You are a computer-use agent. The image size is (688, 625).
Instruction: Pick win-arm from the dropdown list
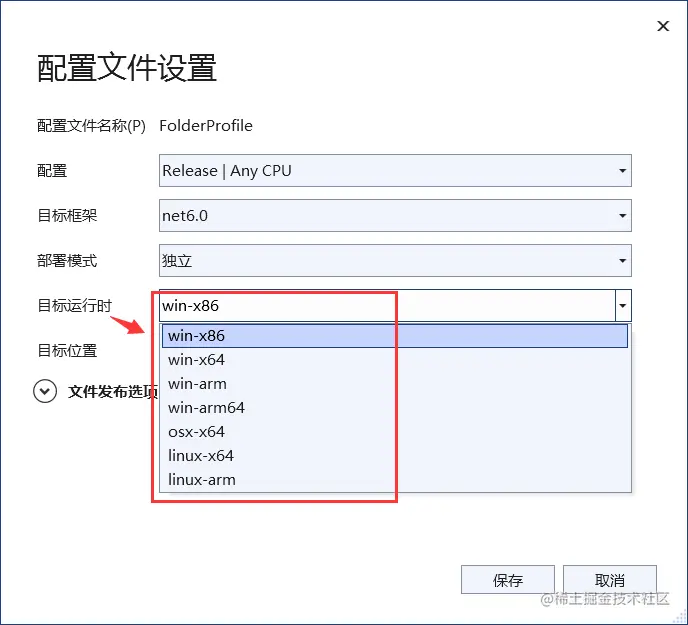(x=198, y=384)
